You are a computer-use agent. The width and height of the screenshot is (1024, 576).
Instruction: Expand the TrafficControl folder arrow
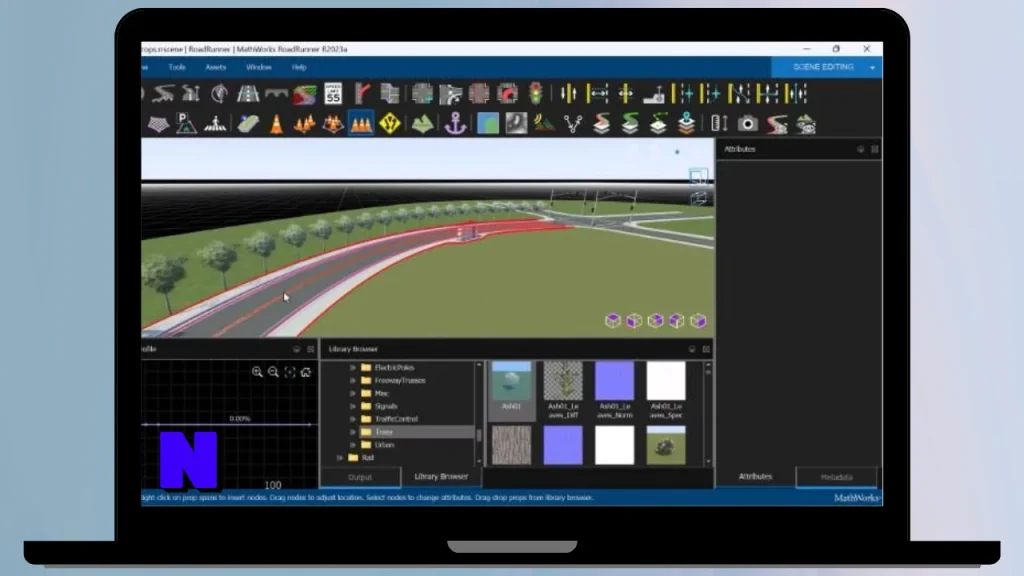(x=353, y=419)
